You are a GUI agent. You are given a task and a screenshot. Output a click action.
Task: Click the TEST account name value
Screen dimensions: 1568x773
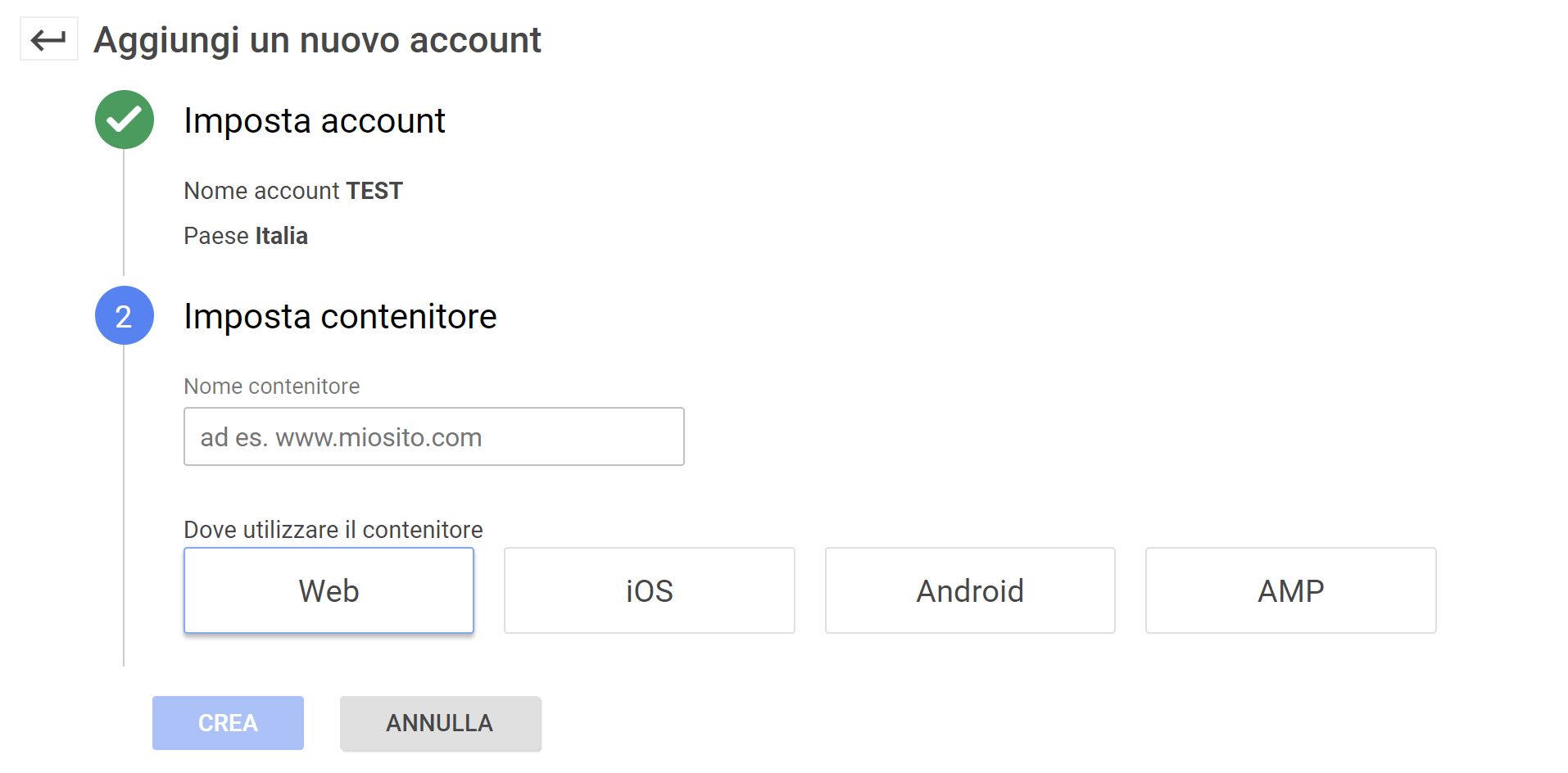[374, 191]
